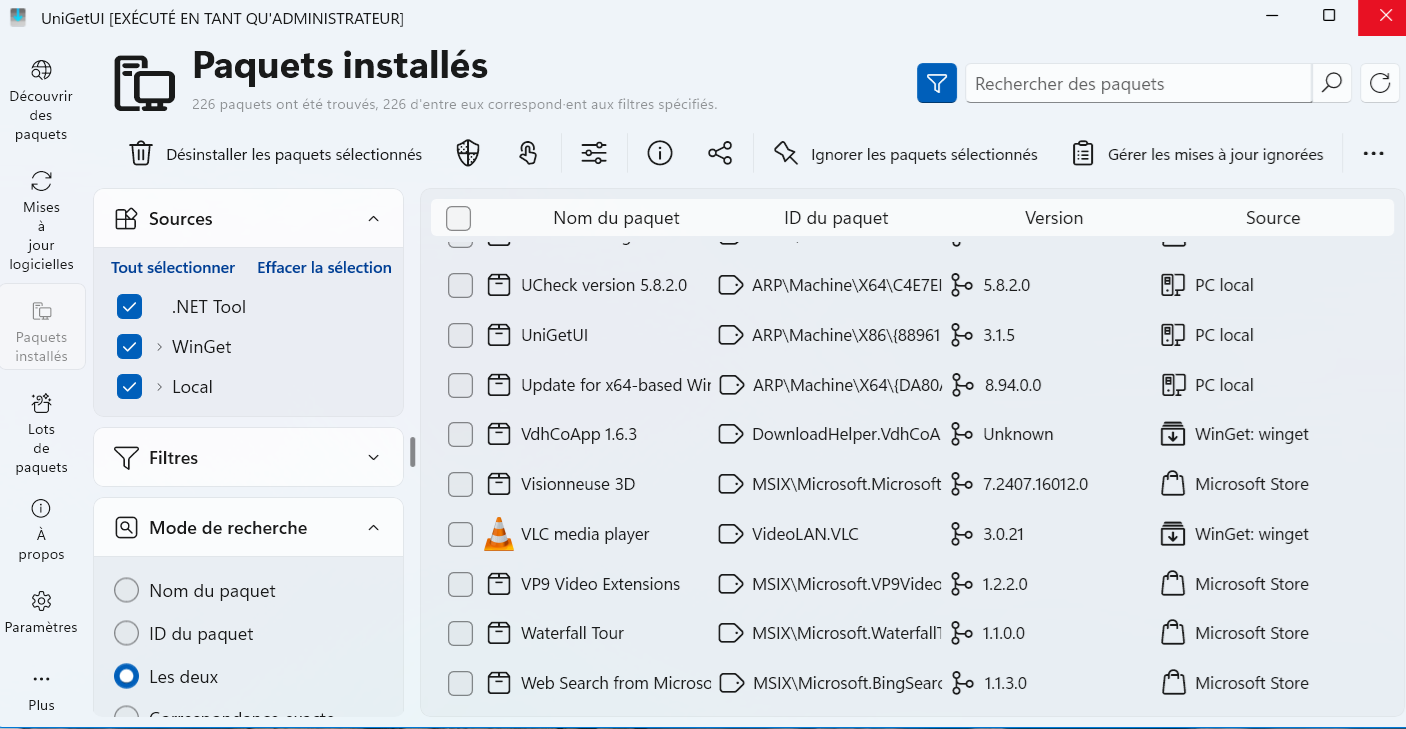Open Mises à jour logicielles page

pos(41,221)
